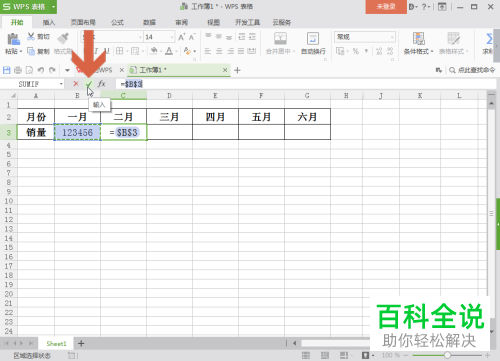Open the fill color dropdown arrow
Viewport: 500px width, 361px height.
tap(161, 51)
